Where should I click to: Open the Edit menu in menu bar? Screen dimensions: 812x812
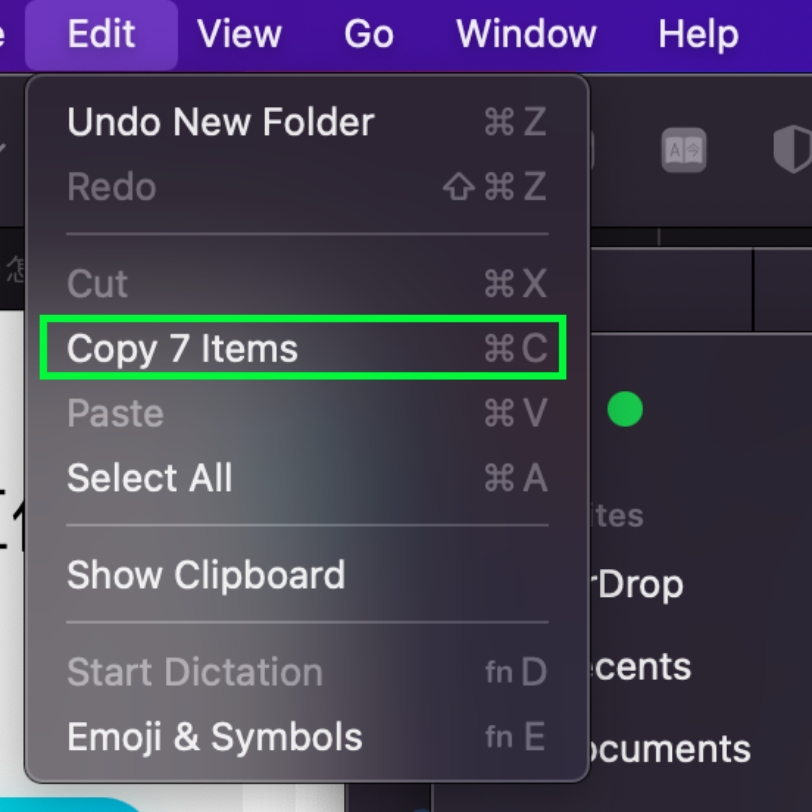tap(102, 34)
